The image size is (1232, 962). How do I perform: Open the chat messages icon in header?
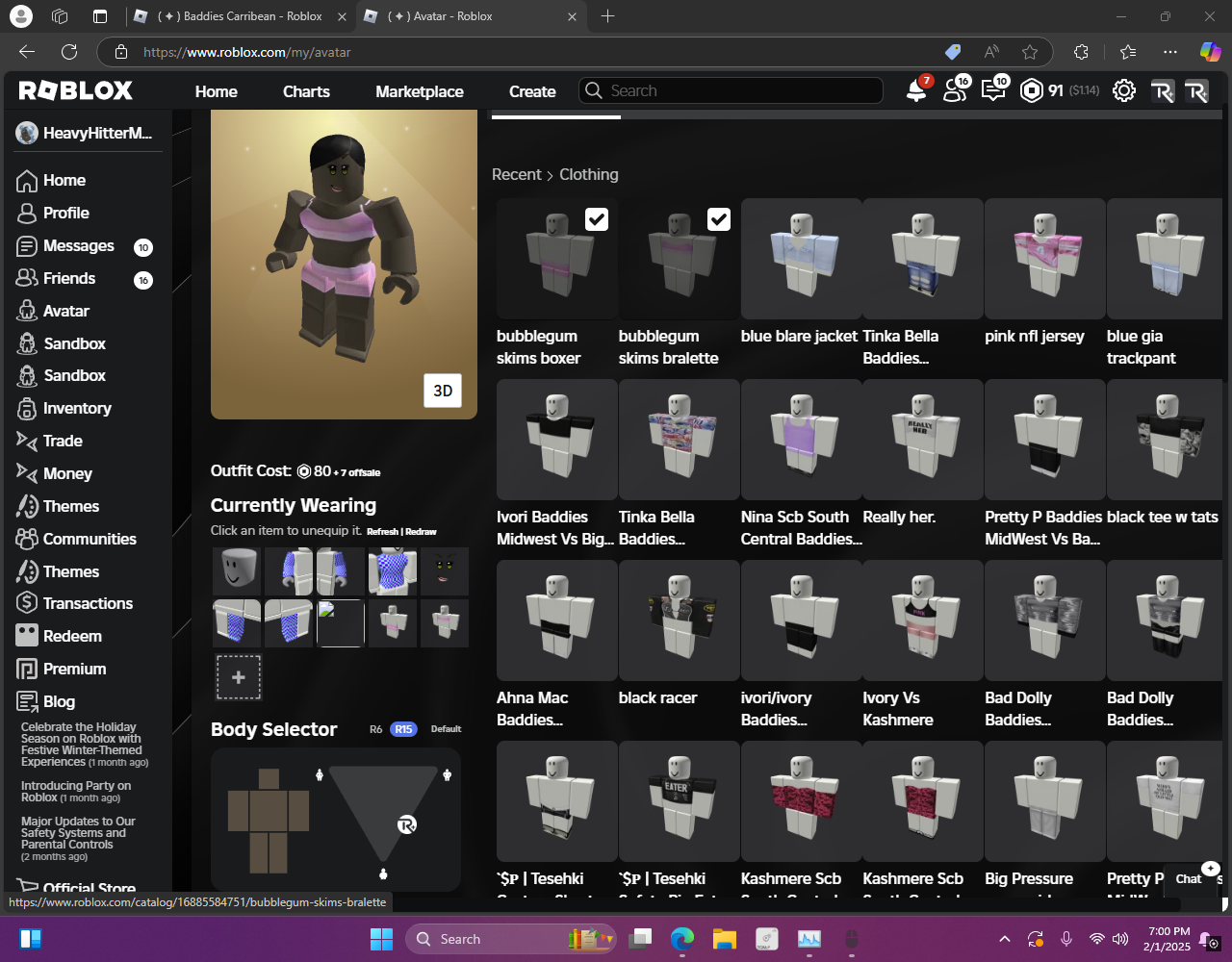[993, 91]
